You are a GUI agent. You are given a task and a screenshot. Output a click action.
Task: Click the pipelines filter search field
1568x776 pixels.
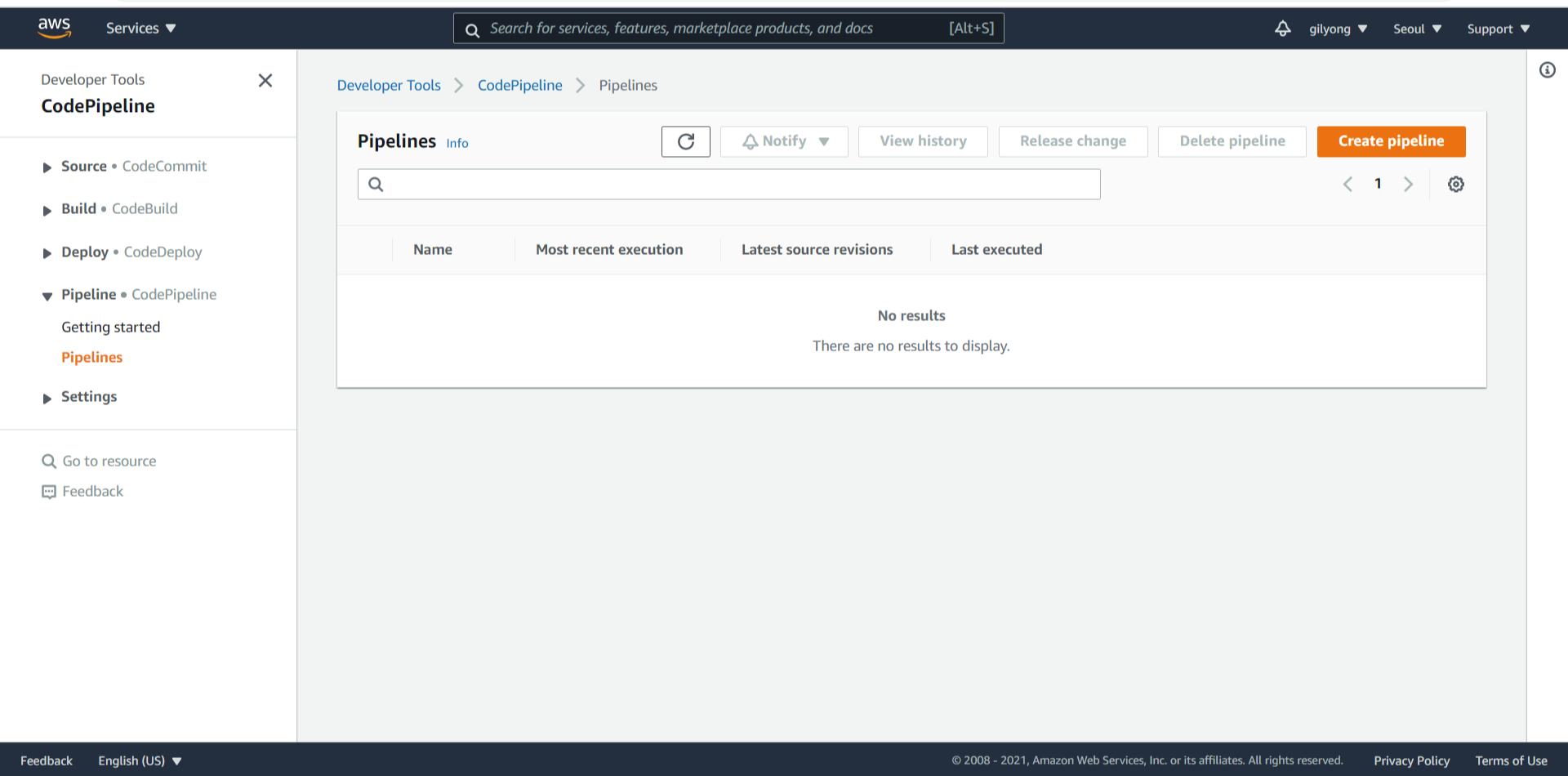(x=728, y=185)
